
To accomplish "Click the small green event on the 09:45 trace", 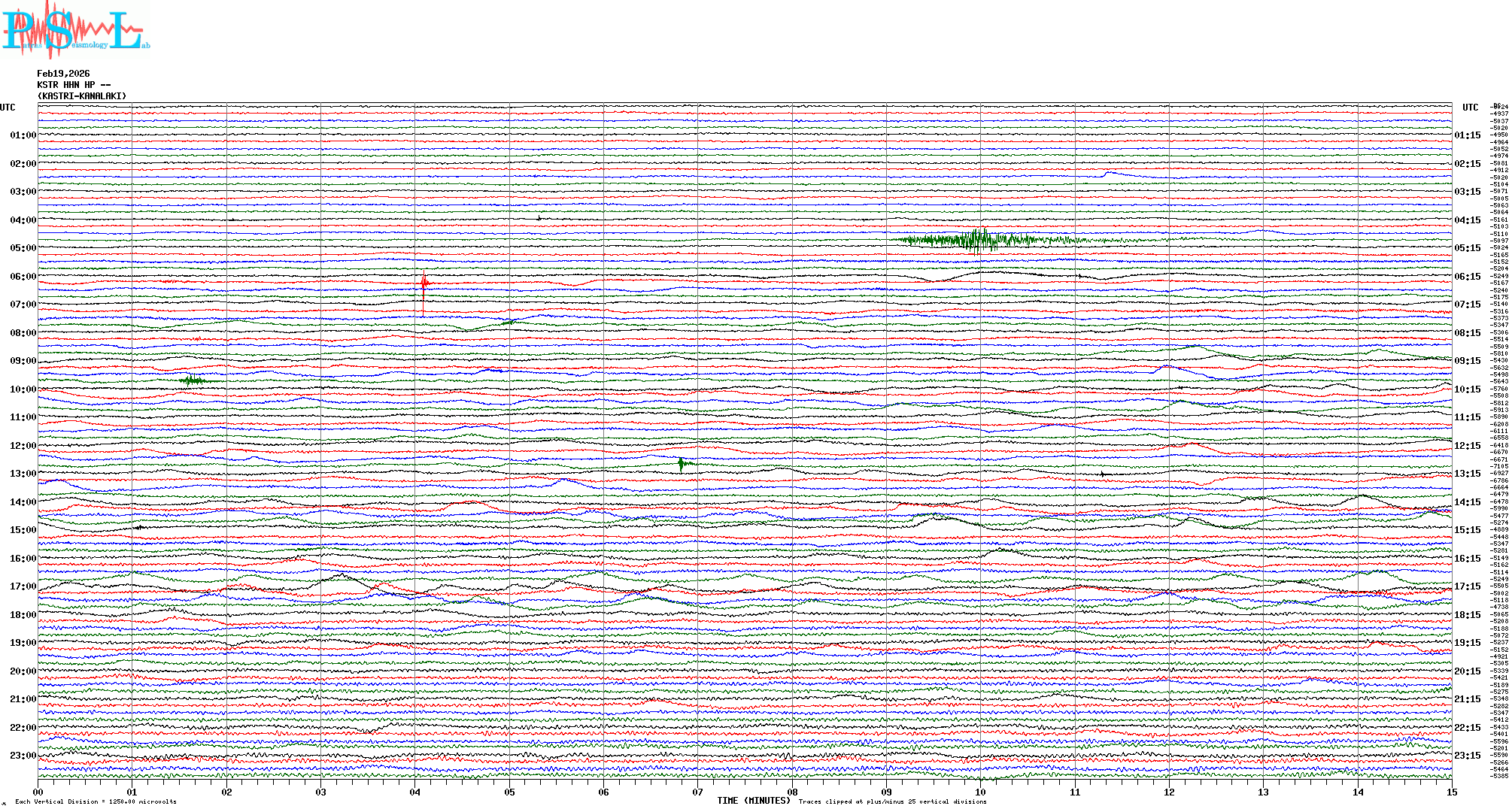I will 194,380.
